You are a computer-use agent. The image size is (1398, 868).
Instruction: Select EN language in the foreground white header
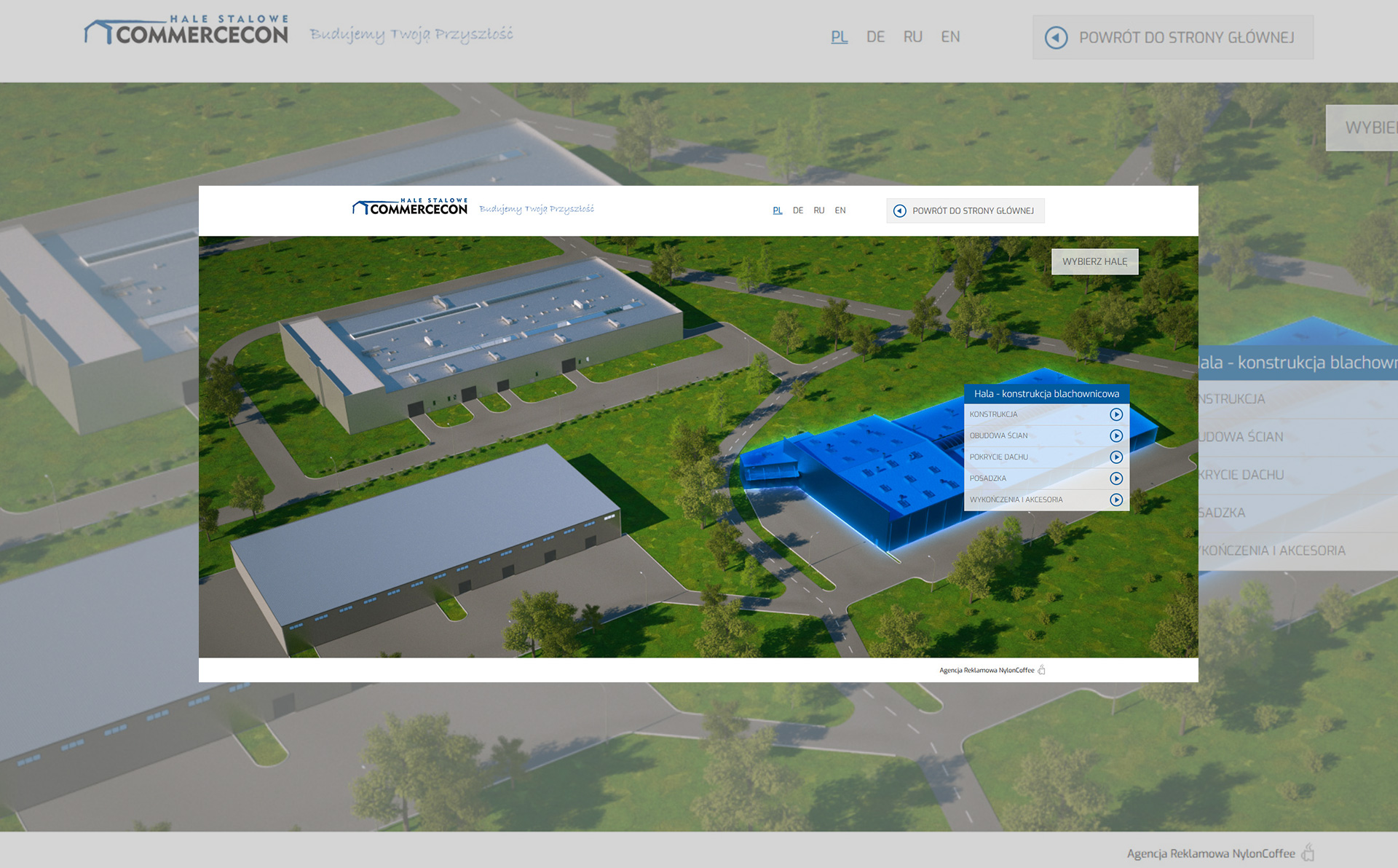click(840, 210)
